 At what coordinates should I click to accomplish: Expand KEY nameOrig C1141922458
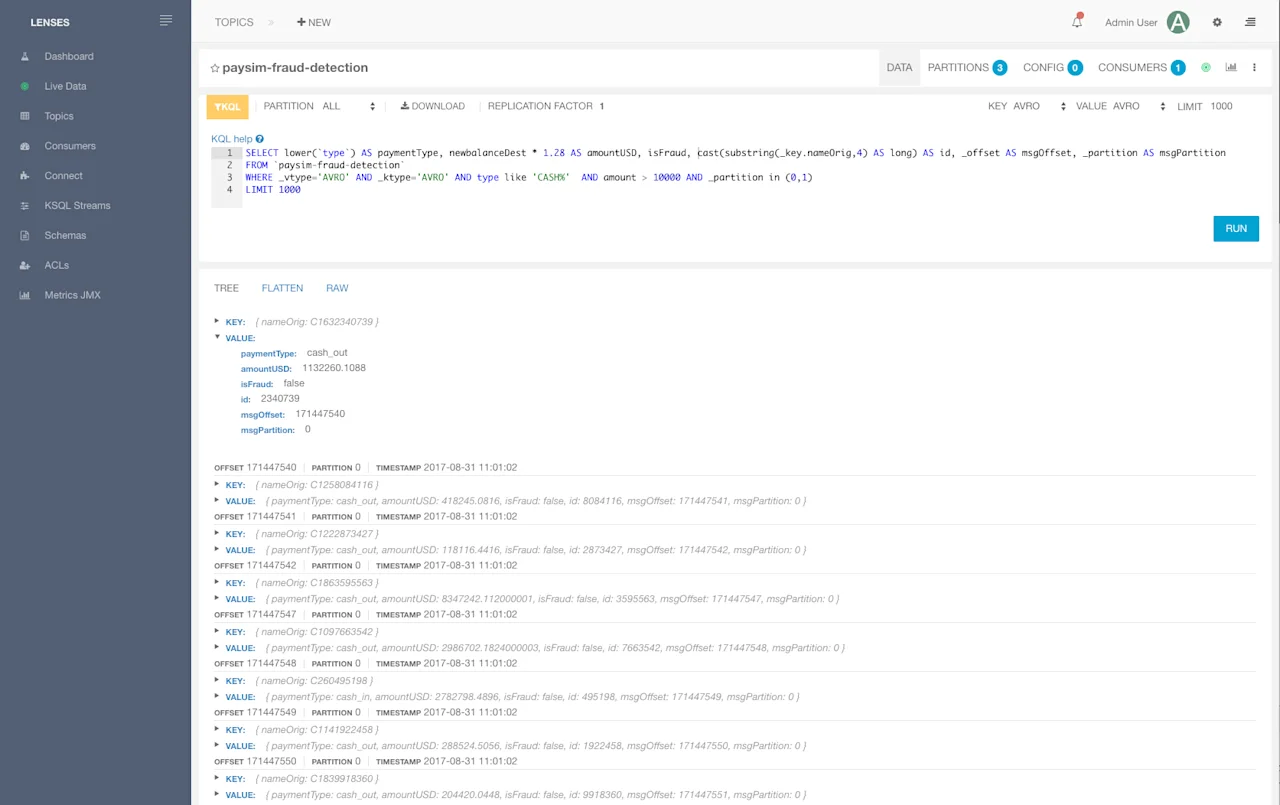point(217,729)
